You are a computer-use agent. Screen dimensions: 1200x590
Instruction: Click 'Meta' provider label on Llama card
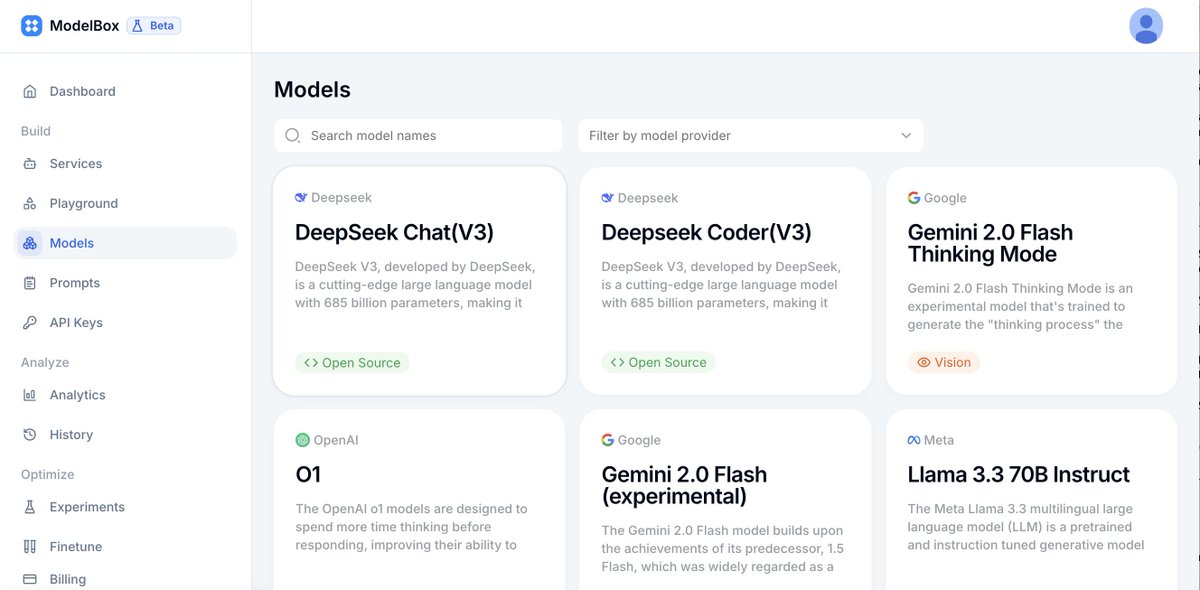[x=939, y=440]
